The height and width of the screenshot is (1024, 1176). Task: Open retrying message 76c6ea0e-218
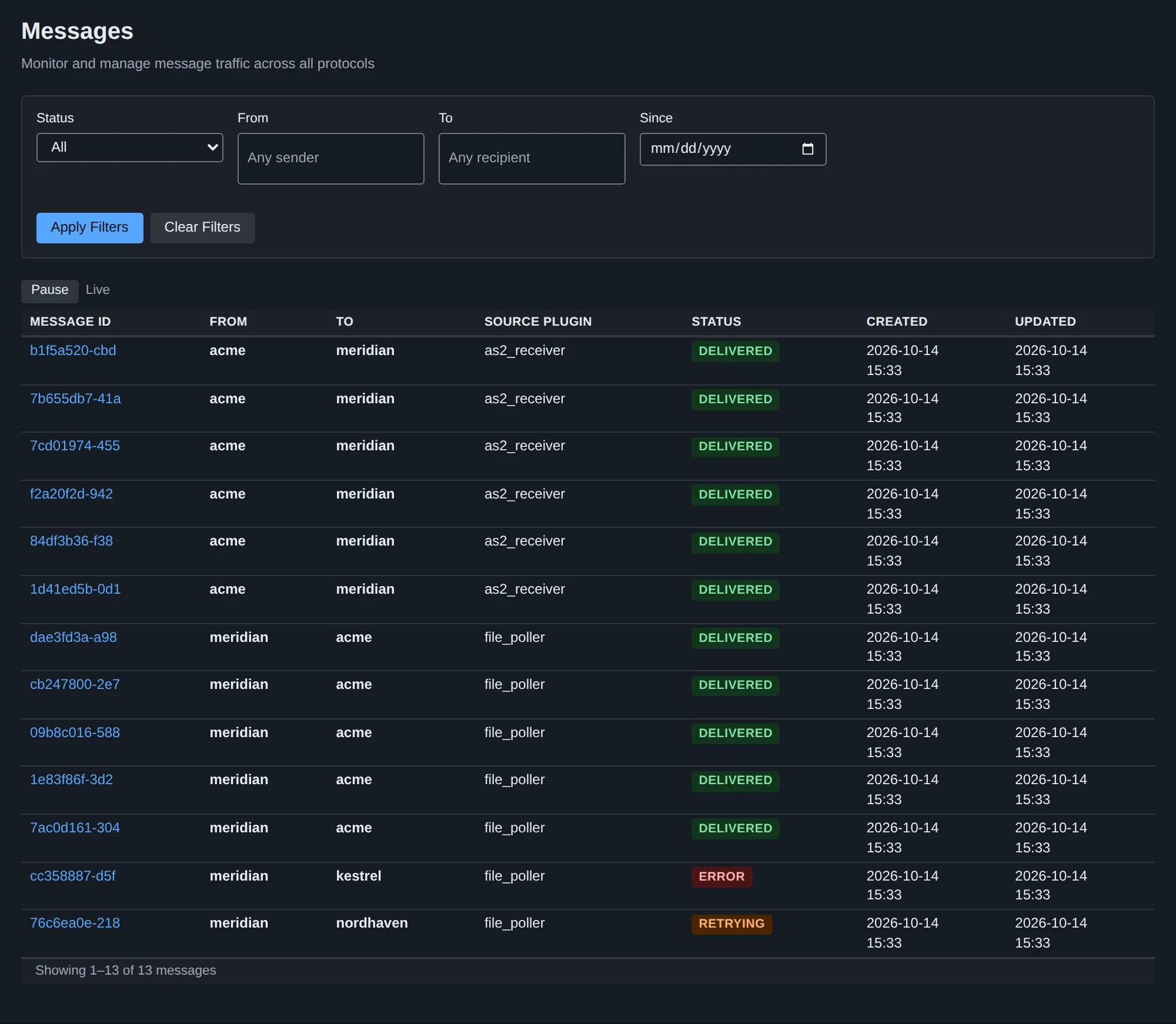[x=75, y=923]
